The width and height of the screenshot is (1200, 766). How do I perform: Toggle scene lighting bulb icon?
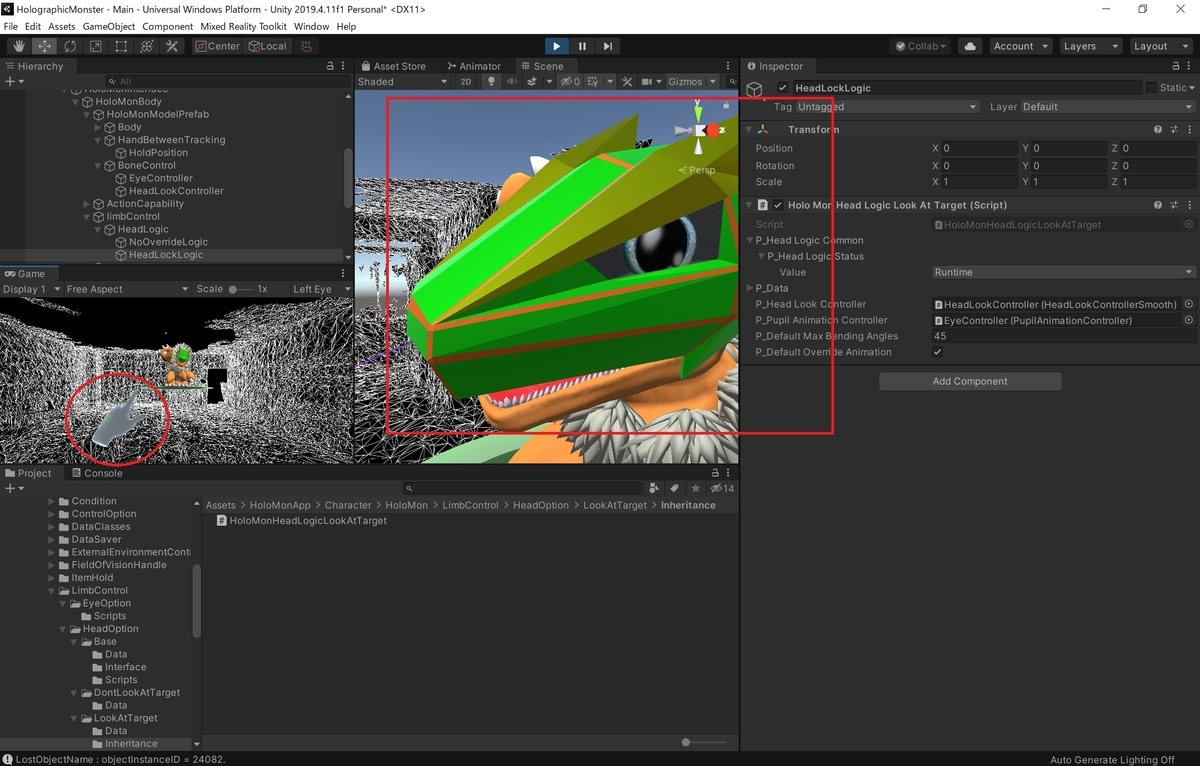(x=491, y=82)
